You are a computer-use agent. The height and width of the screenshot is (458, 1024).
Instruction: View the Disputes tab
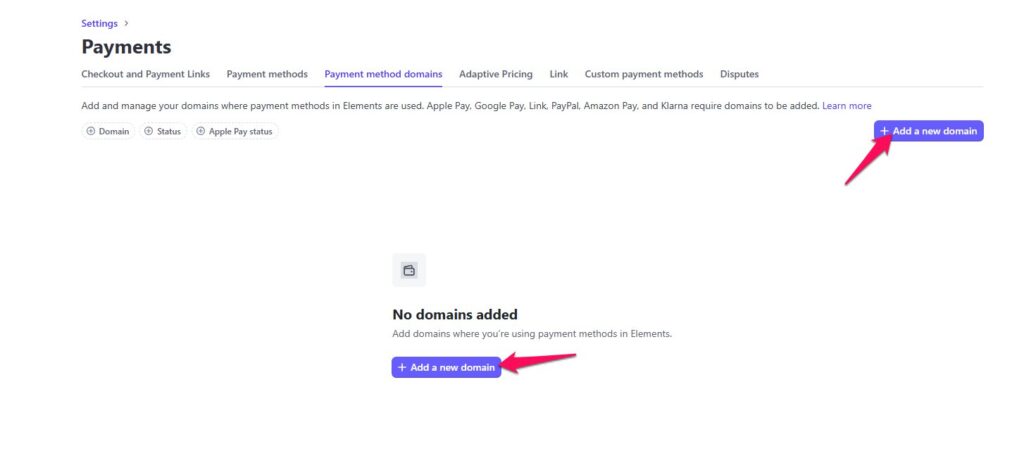click(739, 74)
